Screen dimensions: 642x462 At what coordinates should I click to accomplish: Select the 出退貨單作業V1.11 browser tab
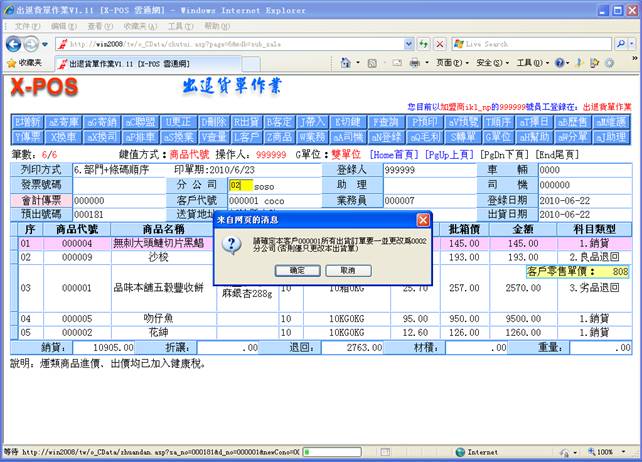128,62
